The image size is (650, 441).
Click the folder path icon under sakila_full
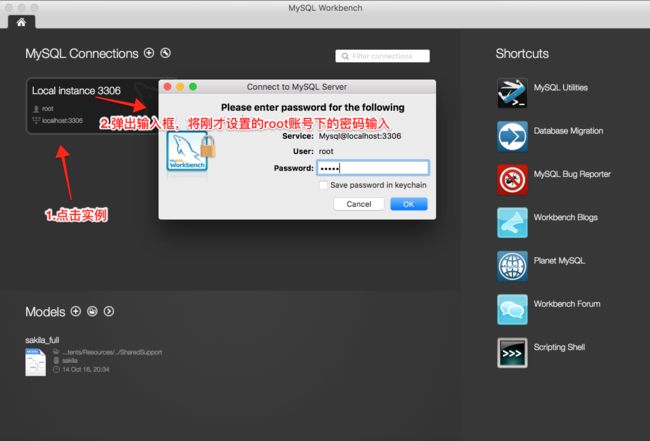pos(57,352)
